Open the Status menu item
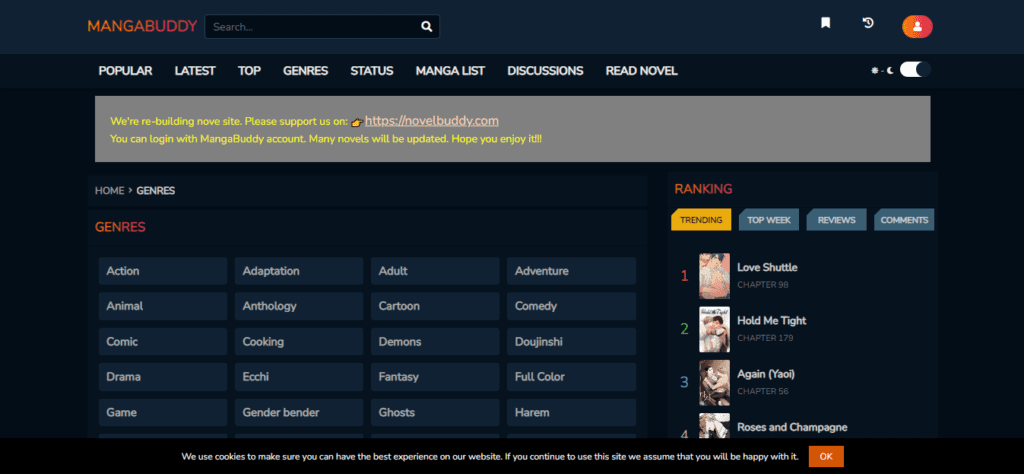The width and height of the screenshot is (1024, 474). (x=372, y=71)
